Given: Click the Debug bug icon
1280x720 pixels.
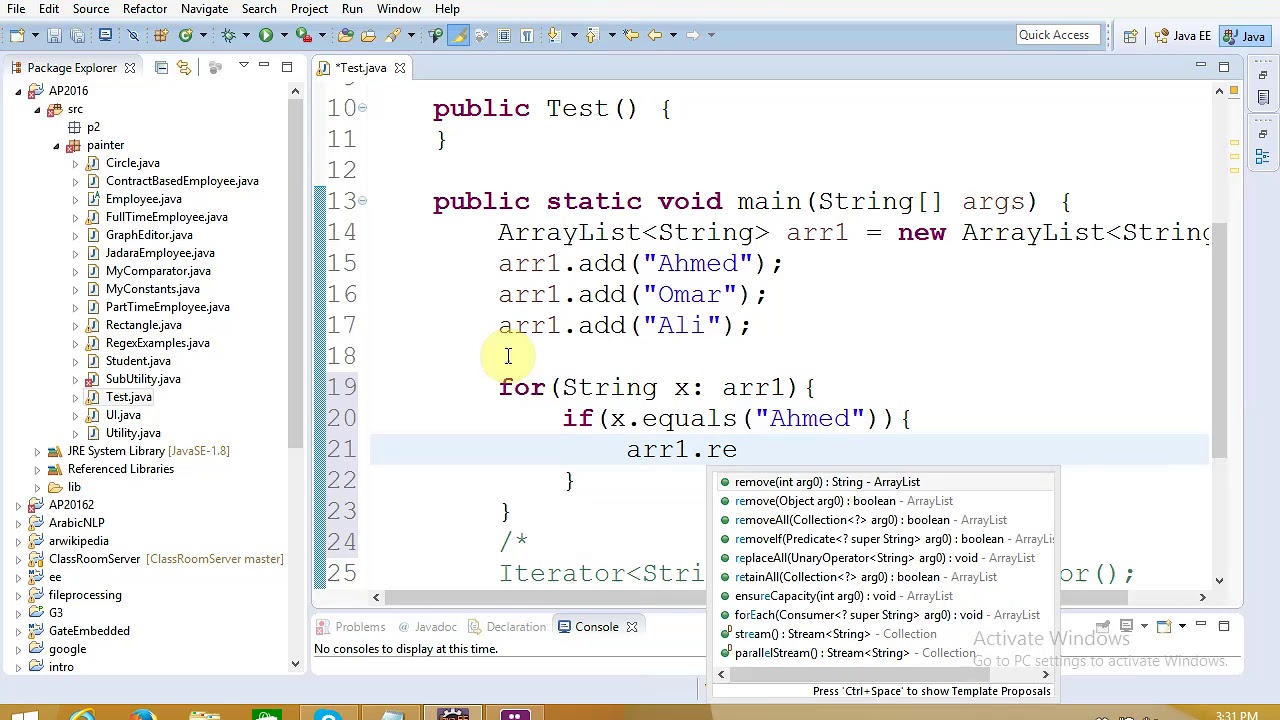Looking at the screenshot, I should pos(227,35).
